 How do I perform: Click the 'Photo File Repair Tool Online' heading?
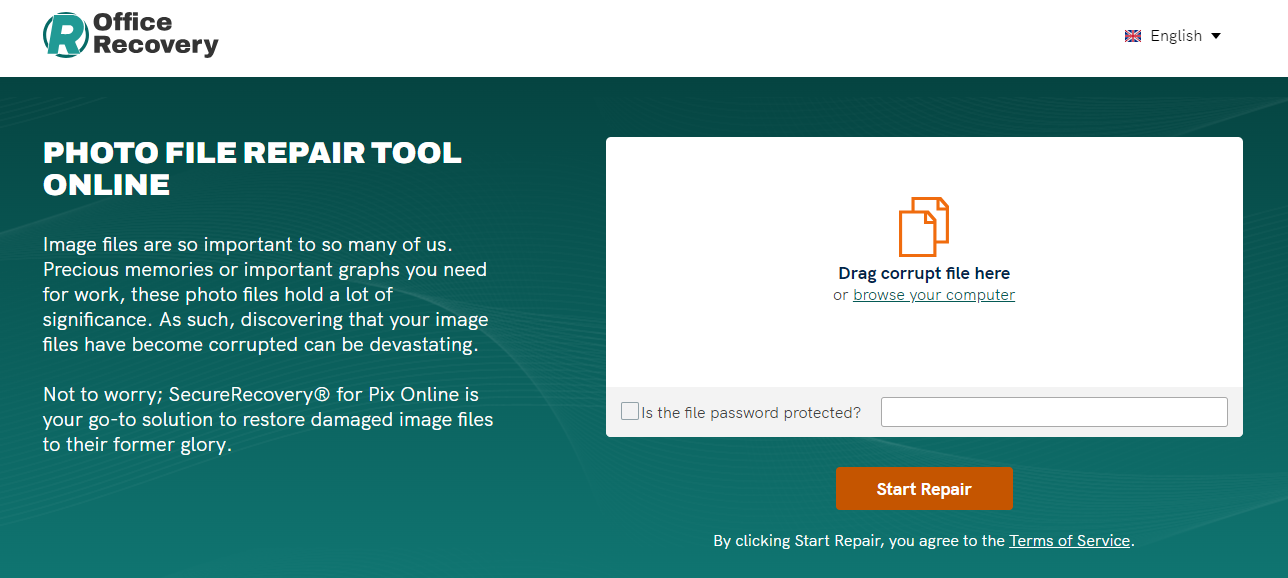[252, 168]
